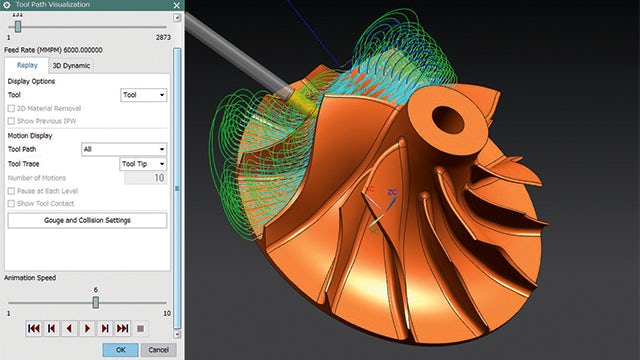Screen dimensions: 640x360
Task: Click the Tool Path Visualization gear icon
Action: 7,5
